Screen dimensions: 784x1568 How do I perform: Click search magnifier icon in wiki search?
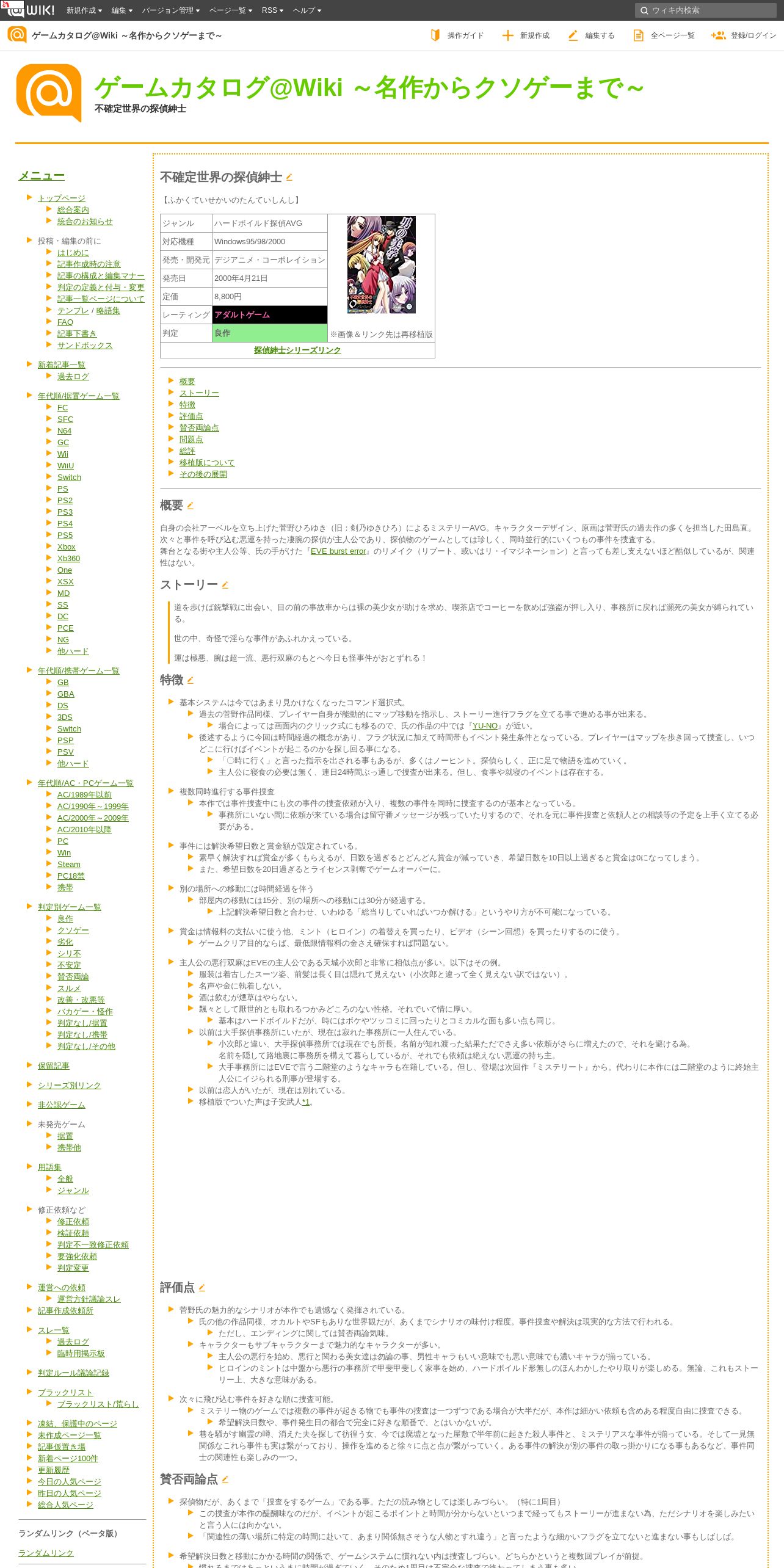tap(644, 10)
